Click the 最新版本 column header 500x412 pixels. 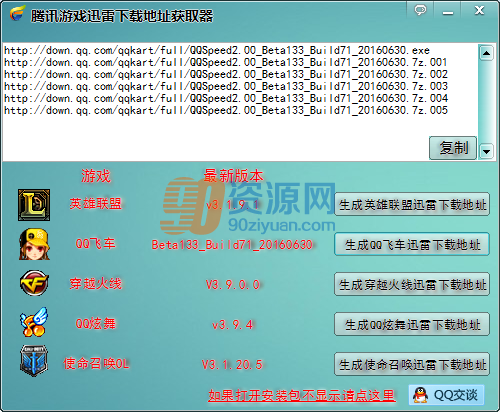[x=233, y=176]
